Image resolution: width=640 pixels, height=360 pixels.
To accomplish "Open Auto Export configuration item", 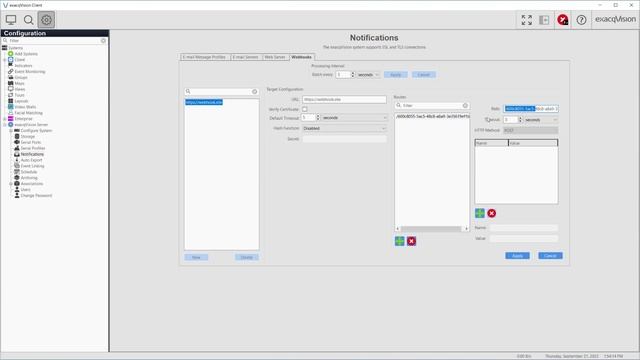I will click(31, 160).
